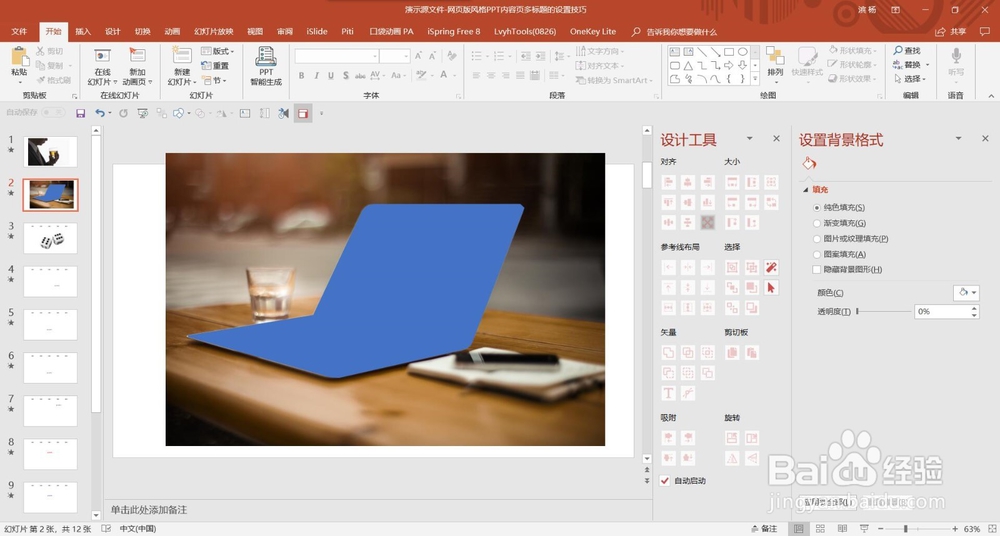This screenshot has height=536, width=1000.
Task: Click the 透明度 transparency slider
Action: 883,311
